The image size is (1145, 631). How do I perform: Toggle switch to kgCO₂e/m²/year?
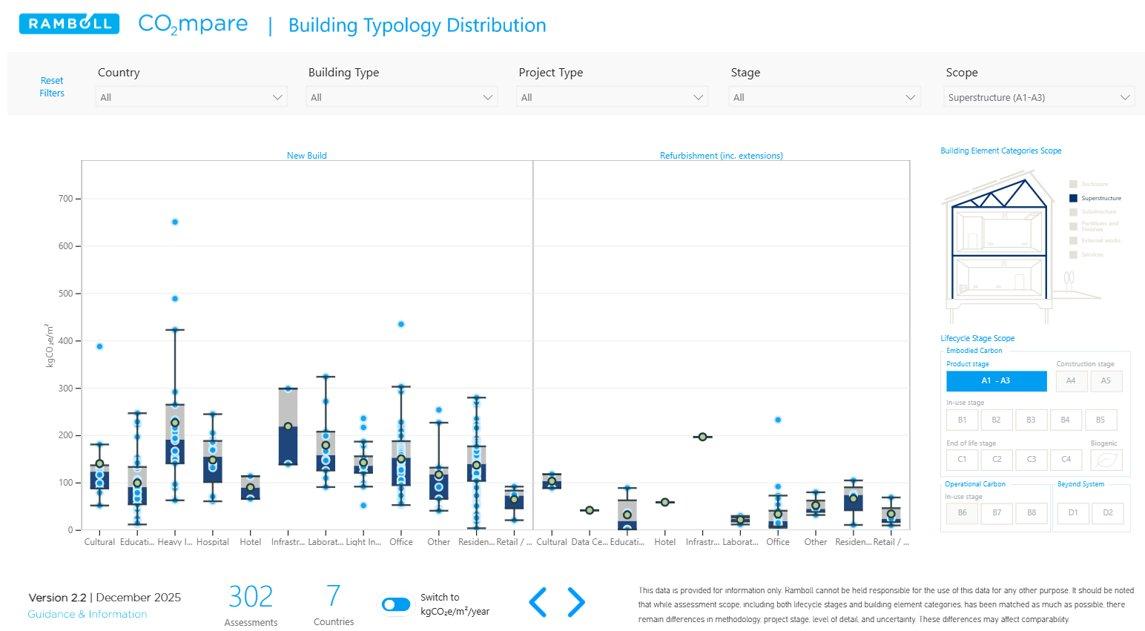point(396,604)
